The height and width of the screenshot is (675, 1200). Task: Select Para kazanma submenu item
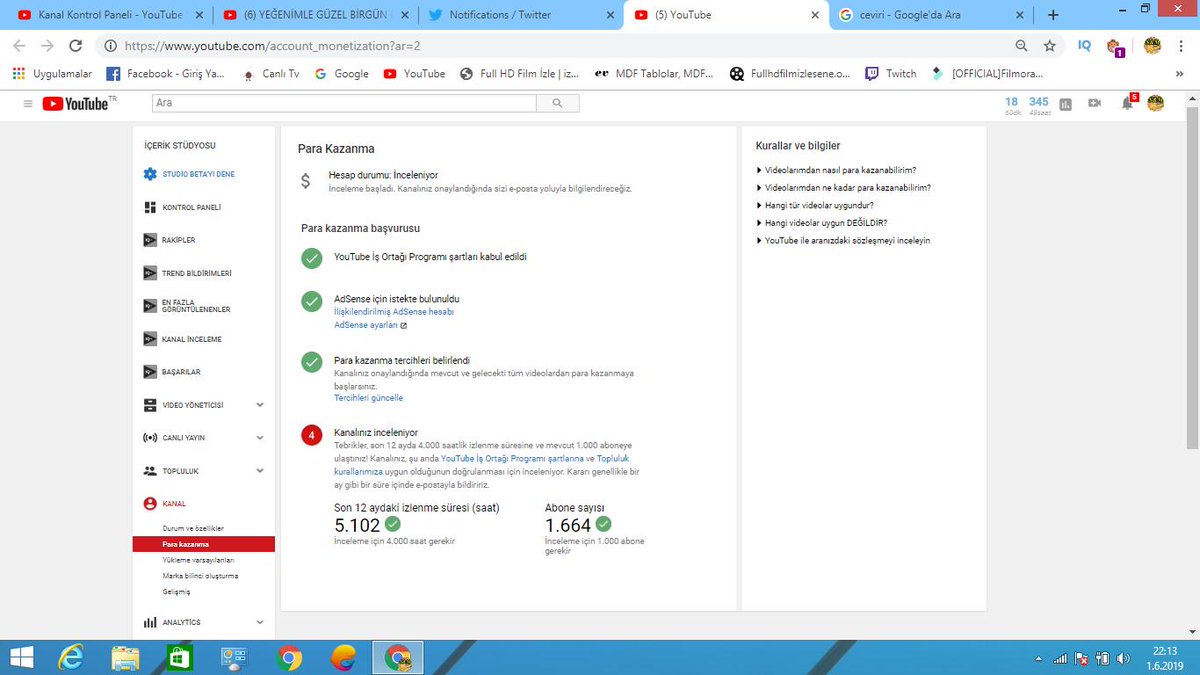(203, 544)
